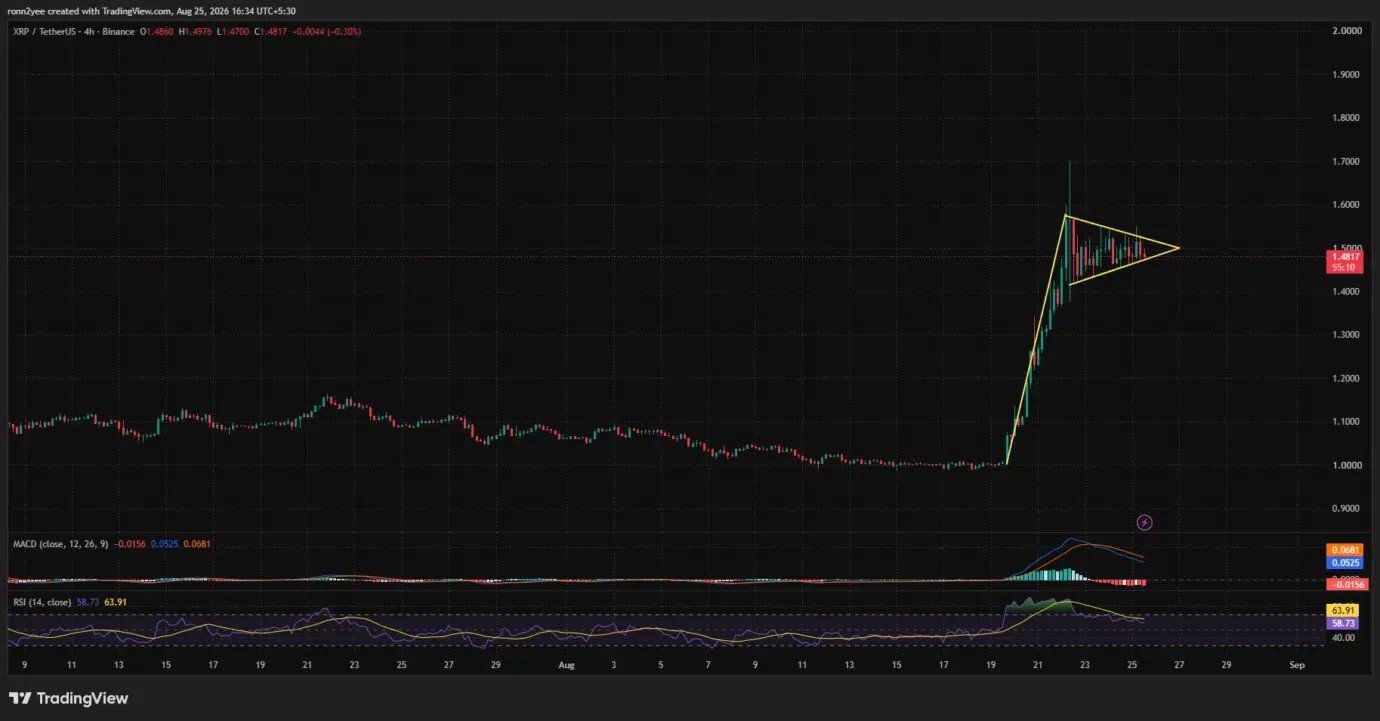Screen dimensions: 1380x721
Task: Click the TradingView logo in the footer
Action: (69, 698)
